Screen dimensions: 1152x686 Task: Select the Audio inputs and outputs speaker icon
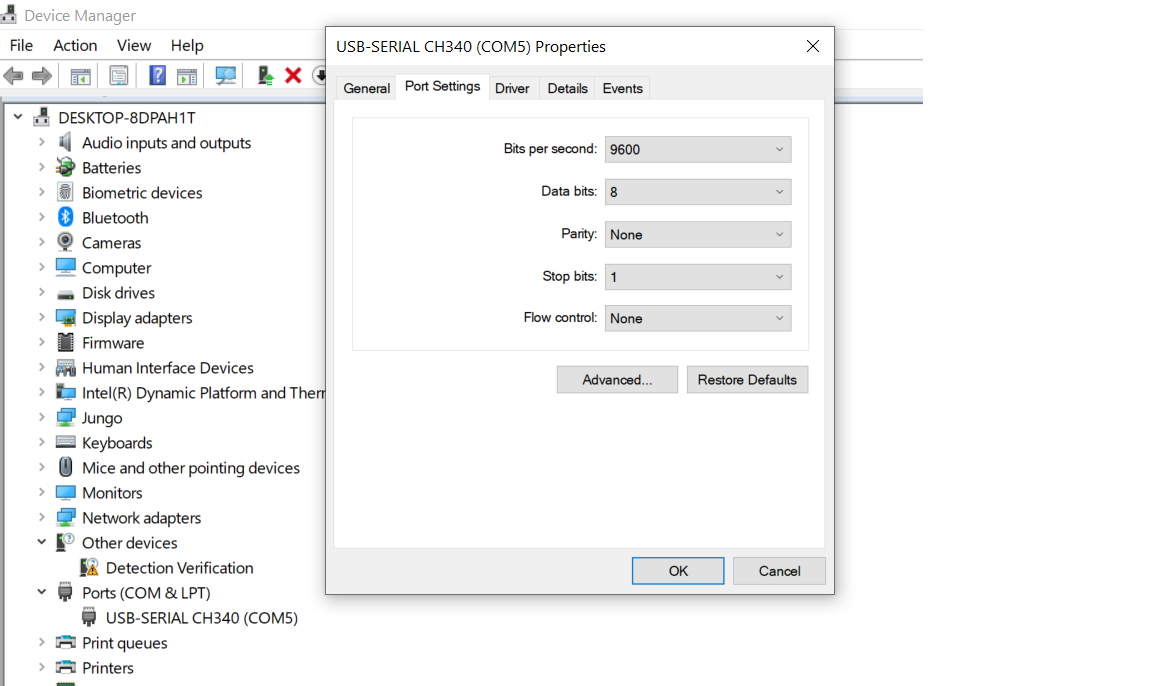[65, 142]
